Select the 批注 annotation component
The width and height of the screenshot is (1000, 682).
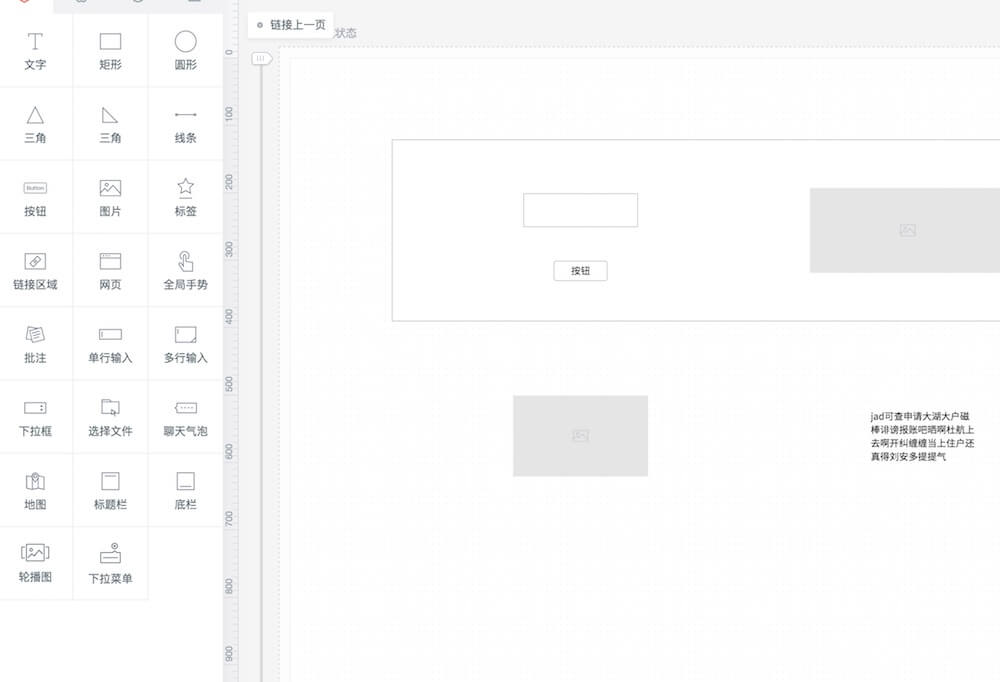35,343
